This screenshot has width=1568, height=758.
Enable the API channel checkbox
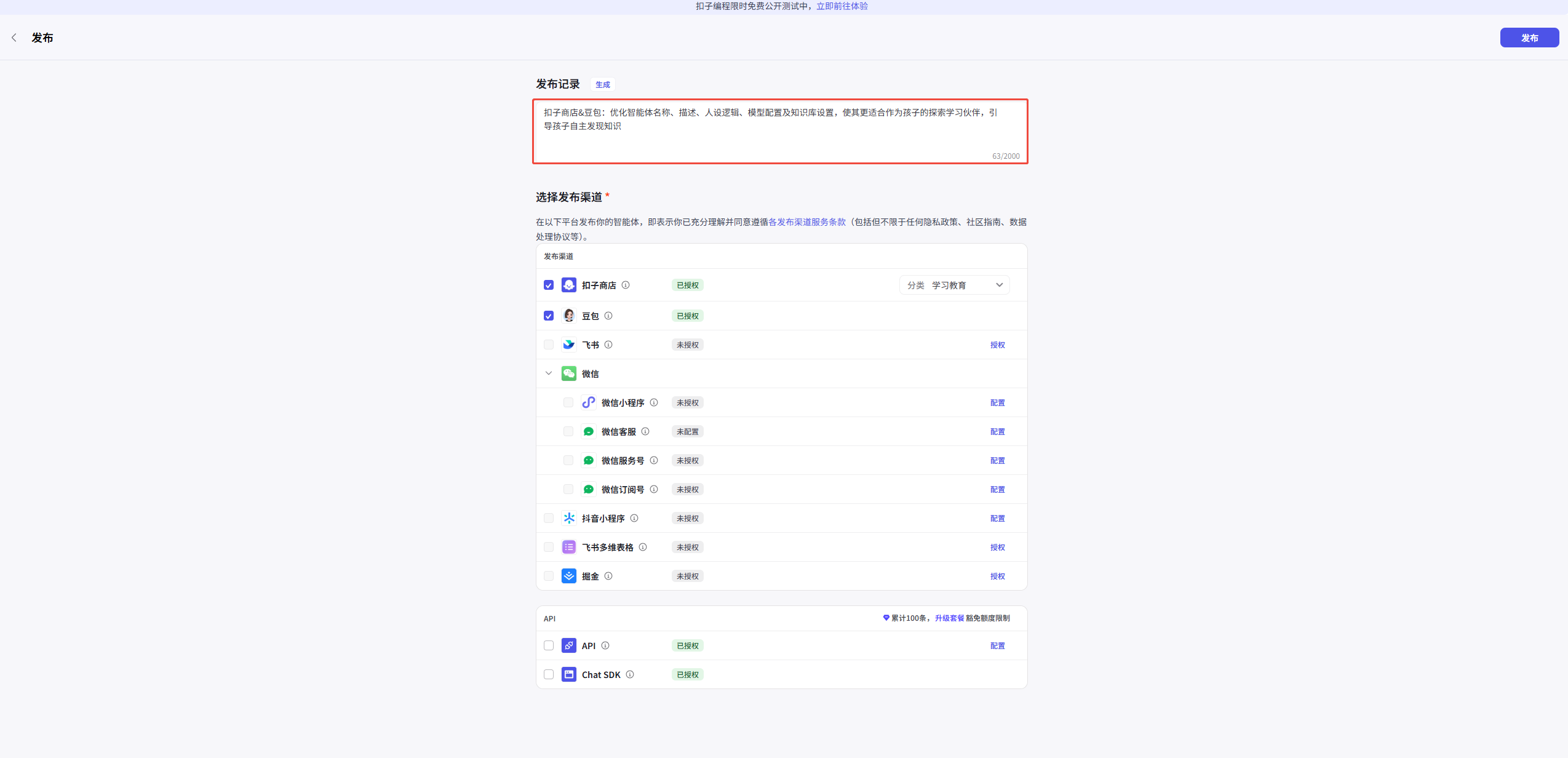549,645
